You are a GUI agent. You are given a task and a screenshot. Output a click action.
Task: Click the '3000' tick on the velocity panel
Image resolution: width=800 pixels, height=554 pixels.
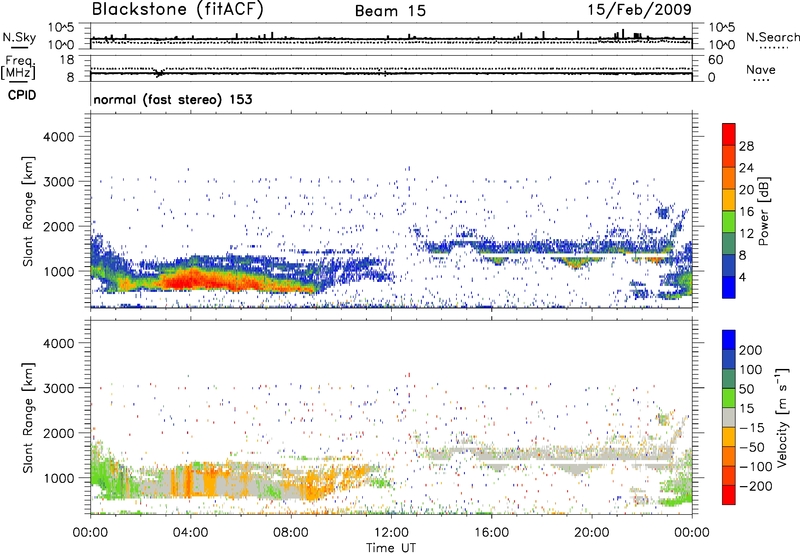(59, 388)
